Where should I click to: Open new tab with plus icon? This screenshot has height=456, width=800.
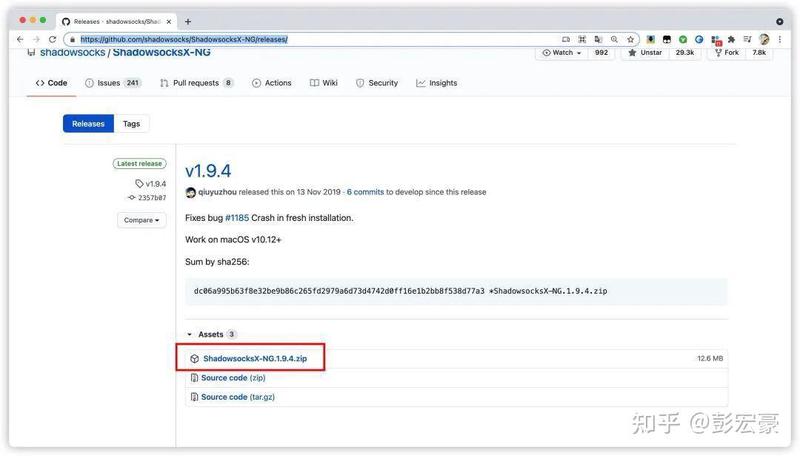[x=188, y=21]
